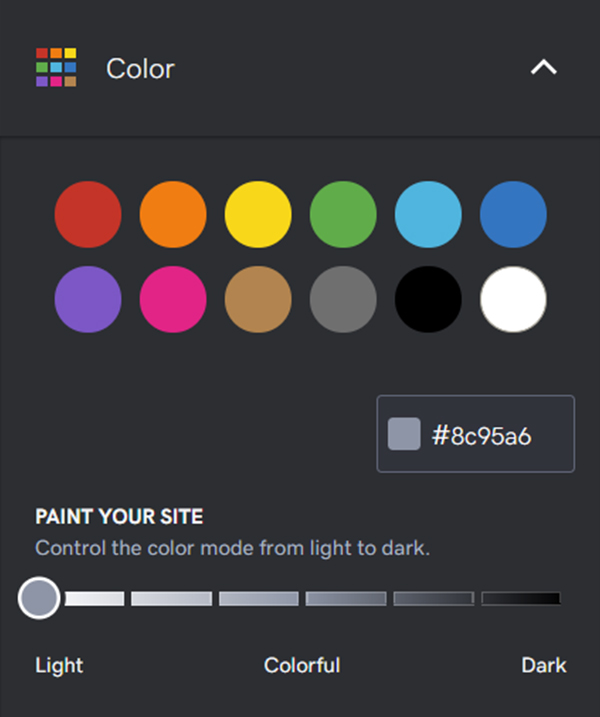Image resolution: width=600 pixels, height=717 pixels.
Task: Click the Color palette grid icon
Action: point(56,67)
